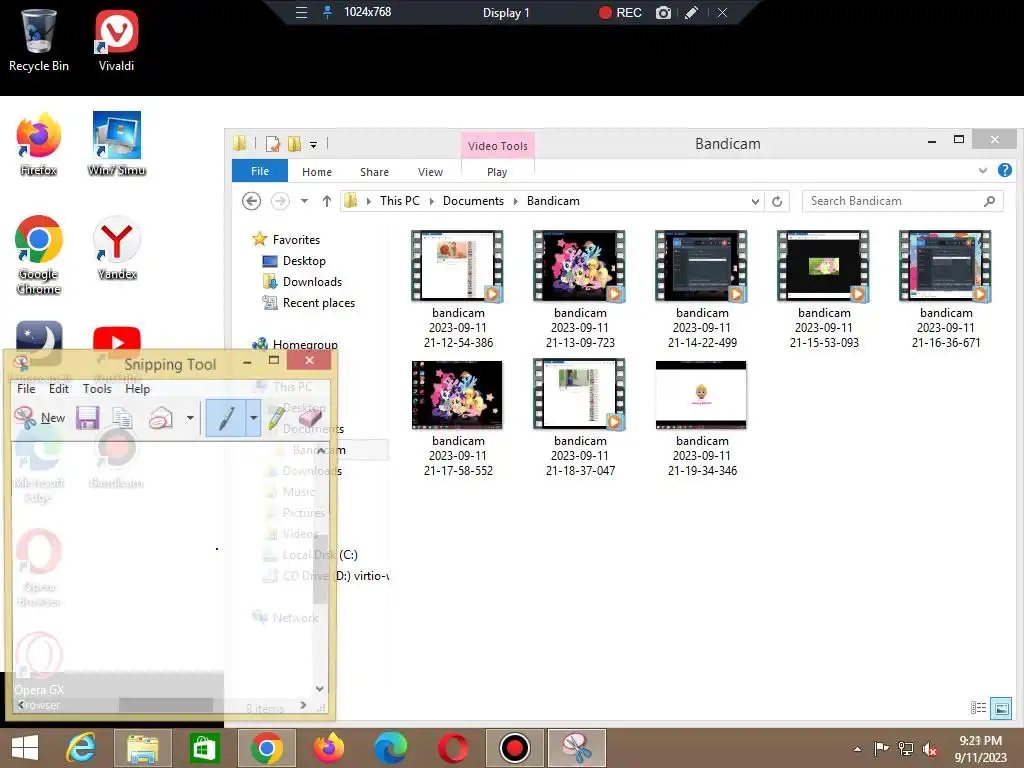Switch to the View ribbon tab
Image resolution: width=1024 pixels, height=768 pixels.
pyautogui.click(x=430, y=172)
